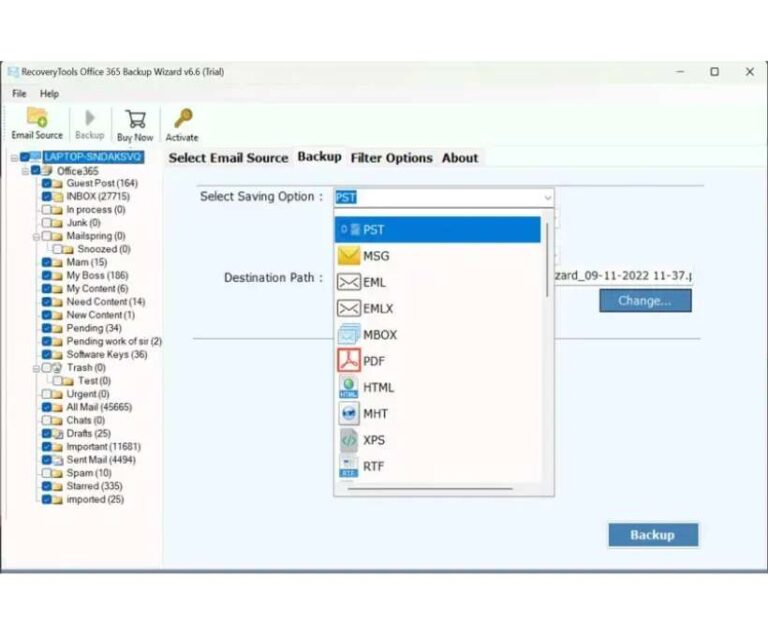This screenshot has width=768, height=637.
Task: Select the Pending work of sir (2) folder
Action: [x=114, y=341]
